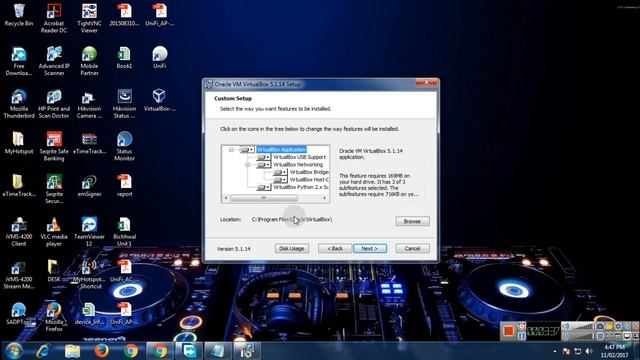The width and height of the screenshot is (640, 360).
Task: Select the Hikvision Camera desktop icon
Action: [89, 104]
